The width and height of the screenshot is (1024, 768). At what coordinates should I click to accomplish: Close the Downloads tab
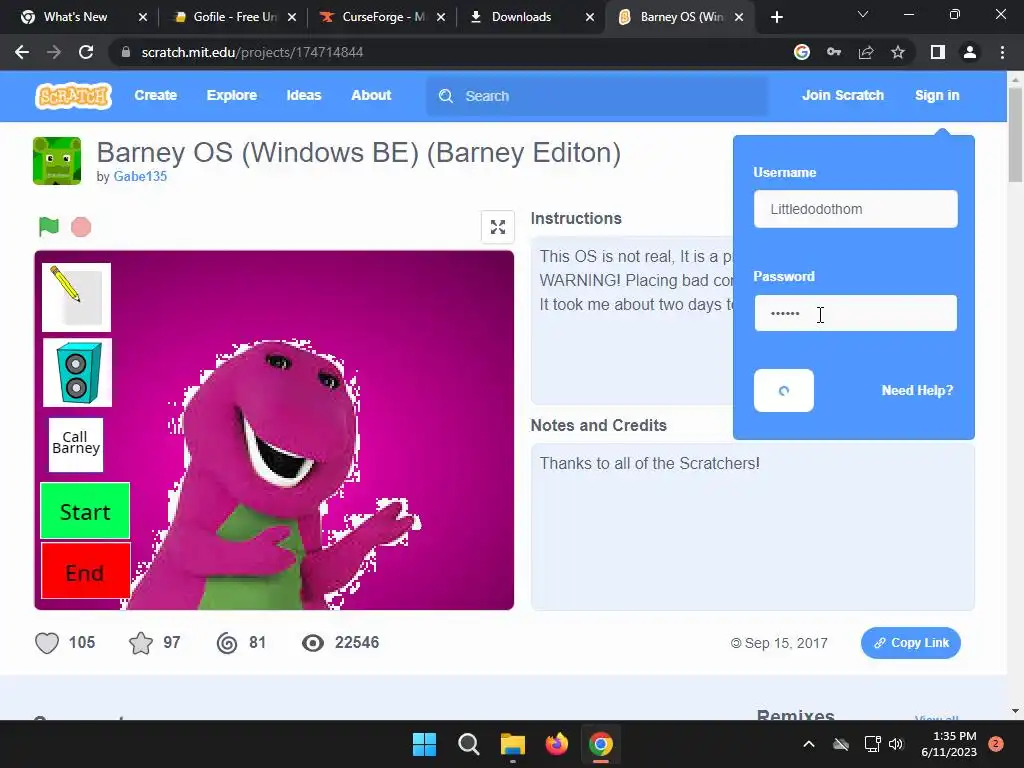pos(590,17)
